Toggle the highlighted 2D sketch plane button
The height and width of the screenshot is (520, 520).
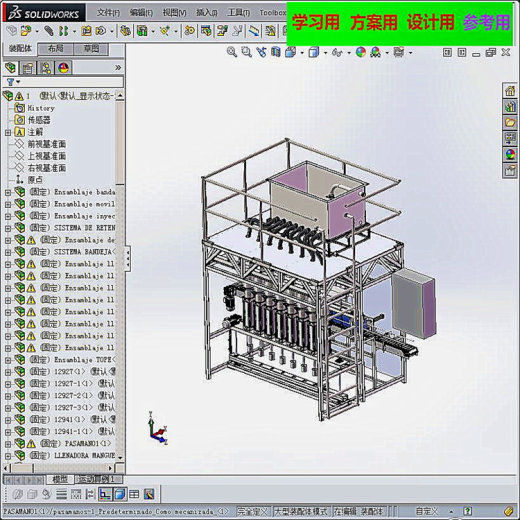(105, 494)
